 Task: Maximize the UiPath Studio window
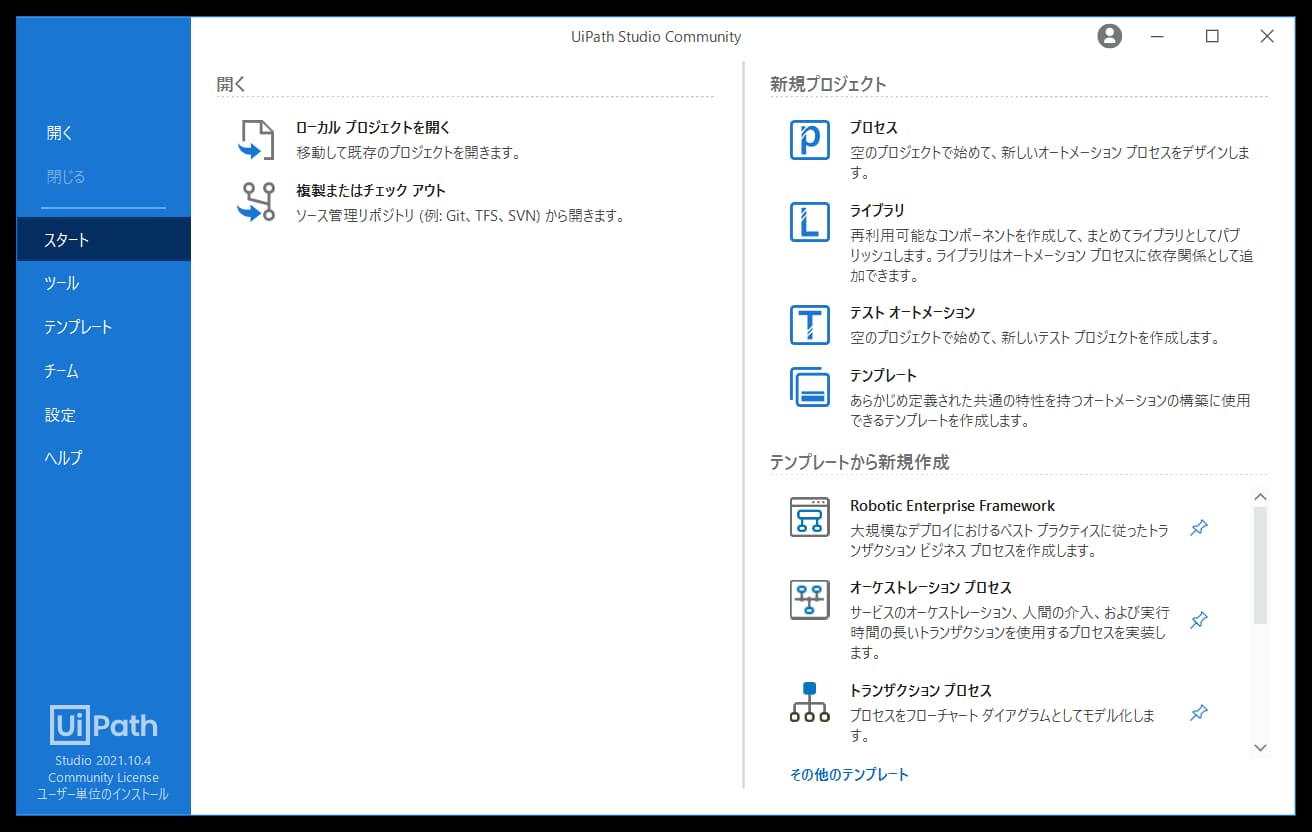coord(1212,36)
